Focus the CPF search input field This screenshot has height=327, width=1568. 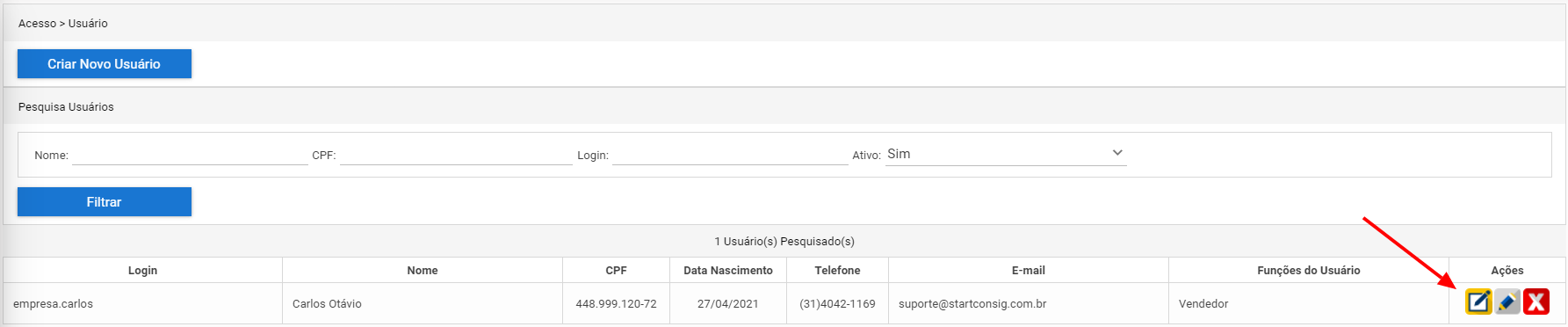(456, 155)
